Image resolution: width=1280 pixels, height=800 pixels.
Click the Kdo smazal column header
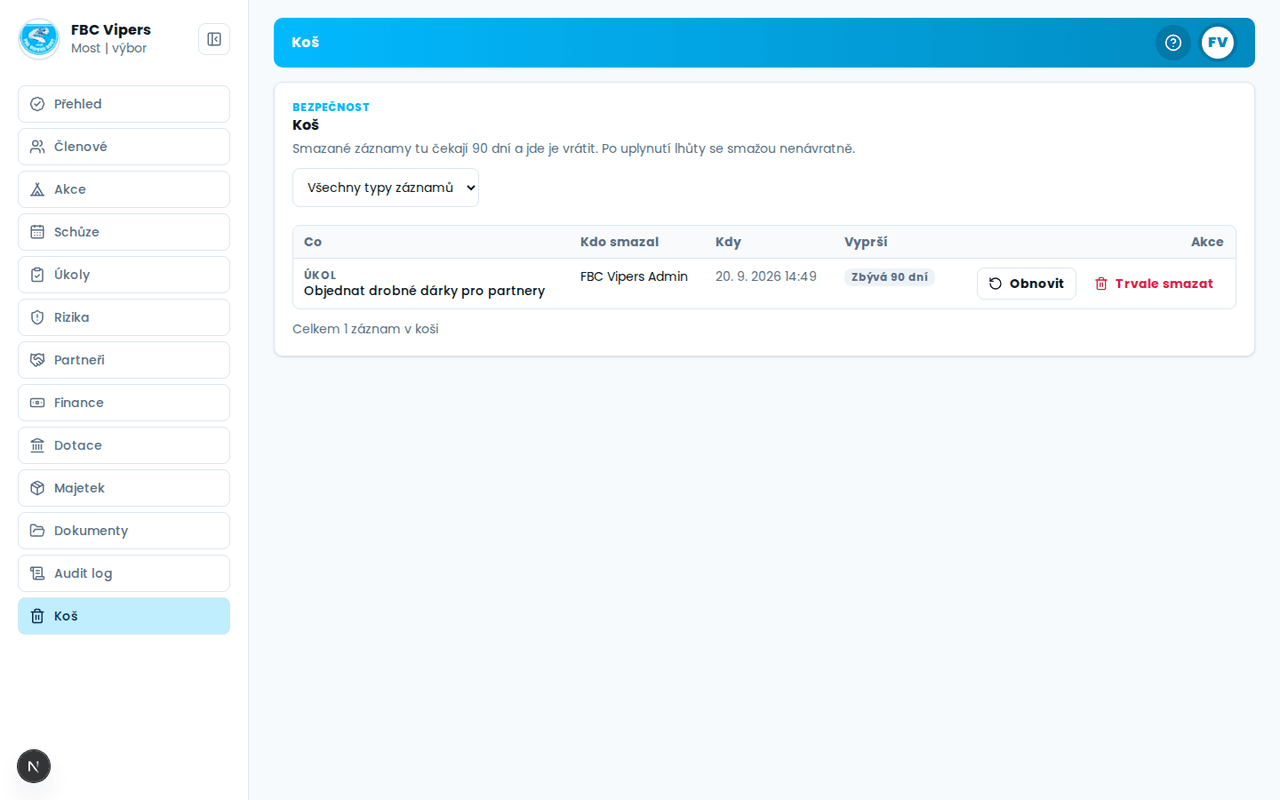point(619,242)
